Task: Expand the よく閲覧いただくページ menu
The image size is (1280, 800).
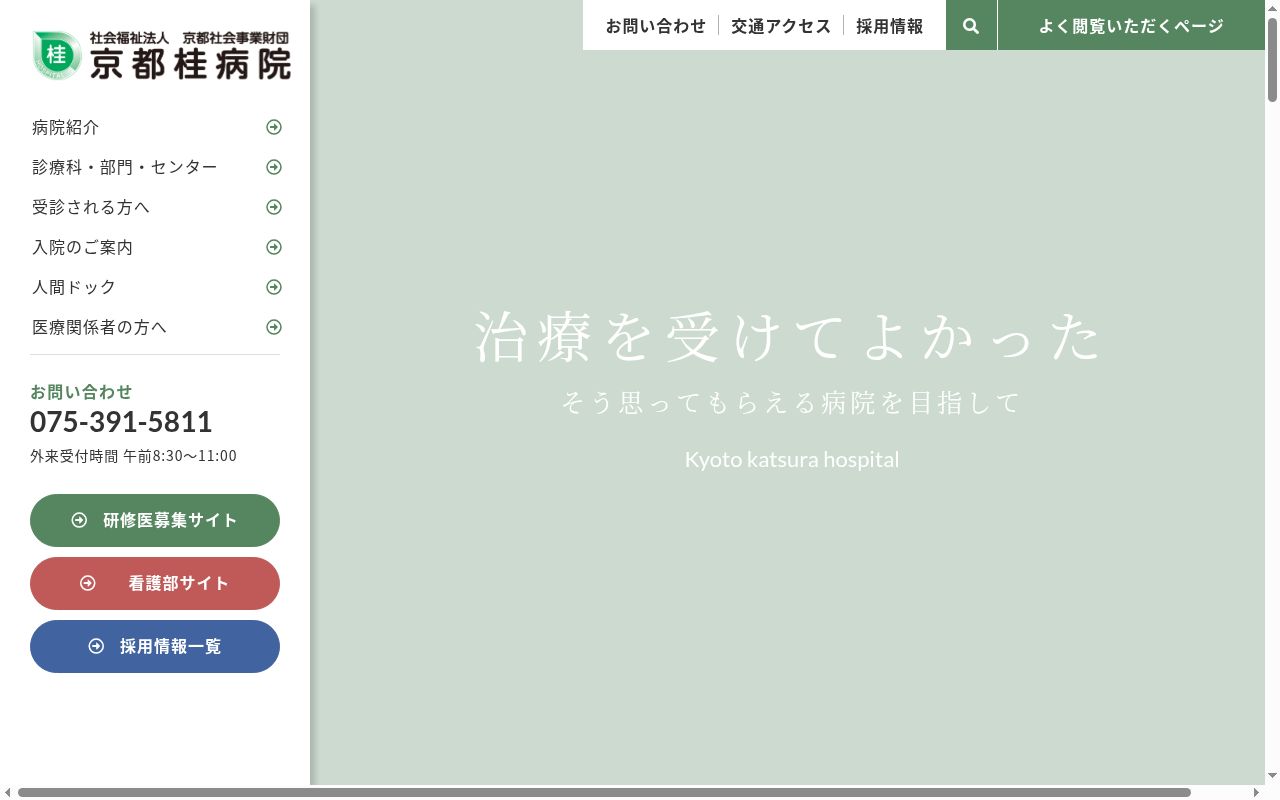Action: point(1131,26)
